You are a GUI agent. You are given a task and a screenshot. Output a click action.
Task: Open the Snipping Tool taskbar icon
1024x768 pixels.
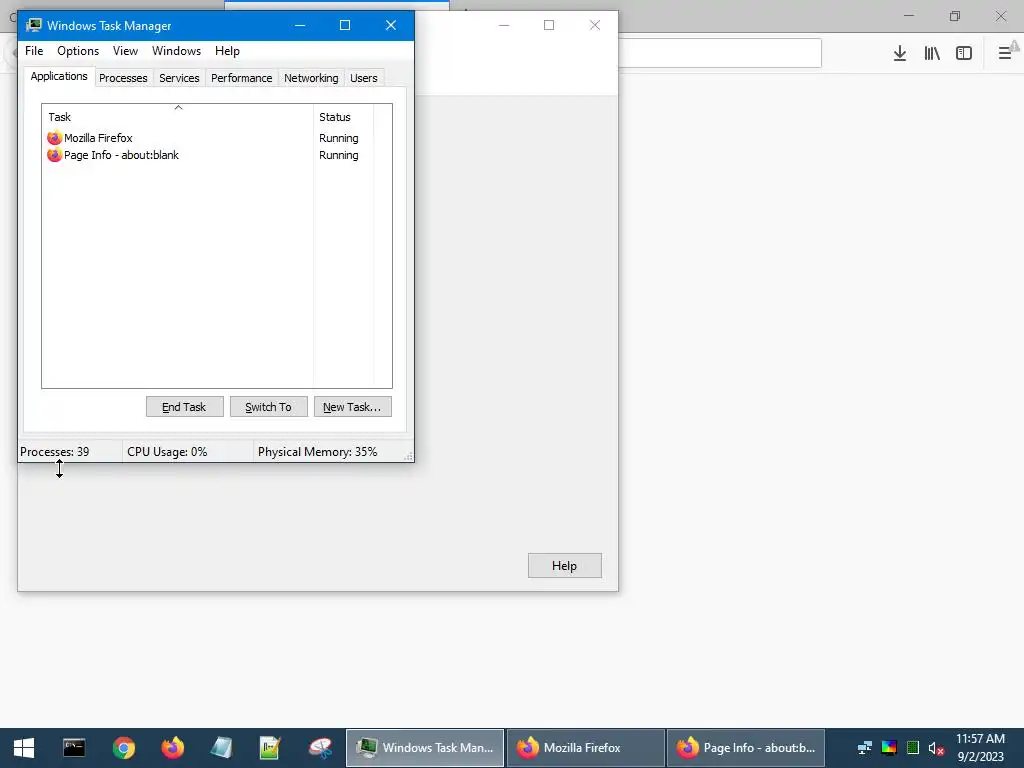(x=321, y=748)
